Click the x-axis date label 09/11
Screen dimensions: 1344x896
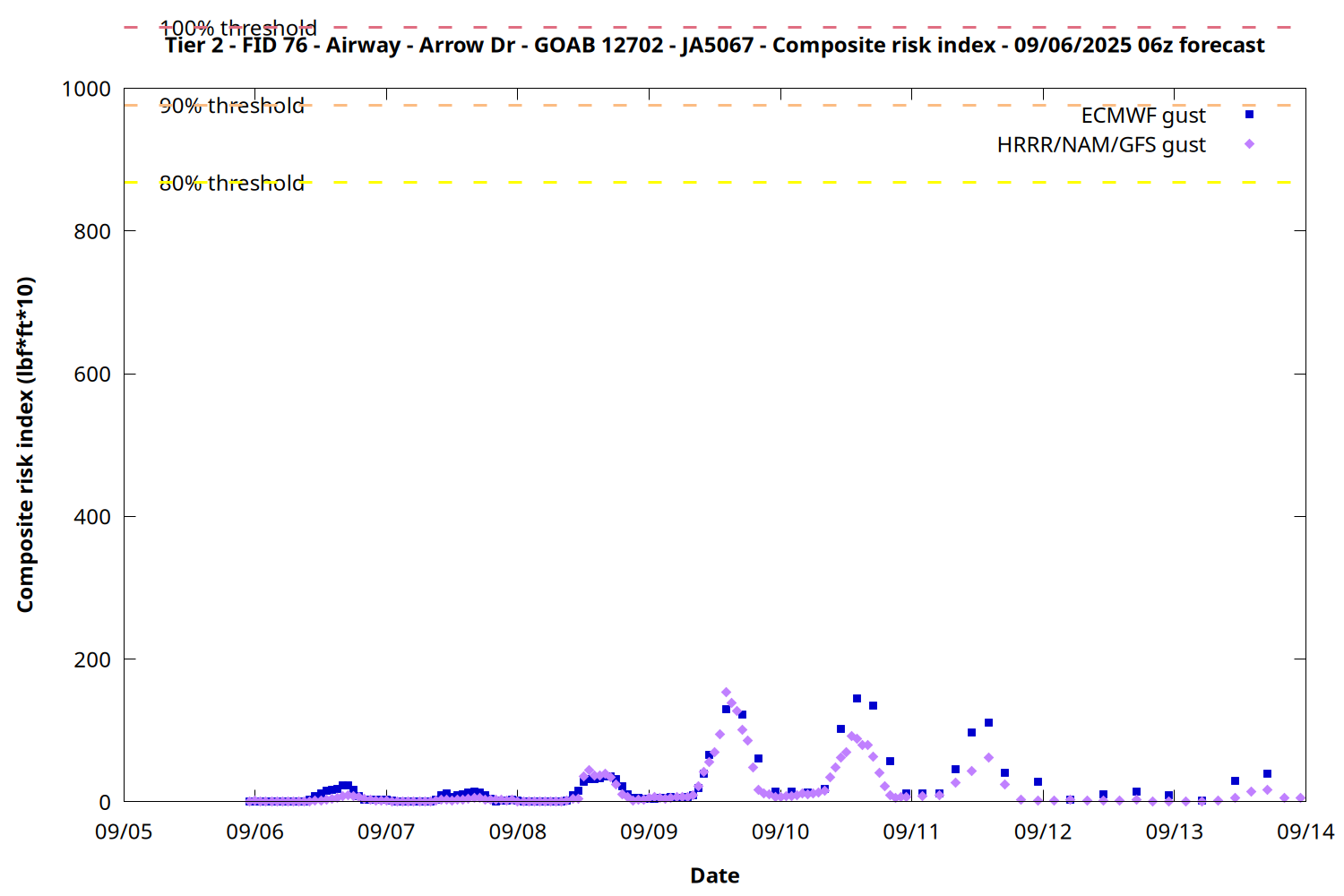pos(911,832)
